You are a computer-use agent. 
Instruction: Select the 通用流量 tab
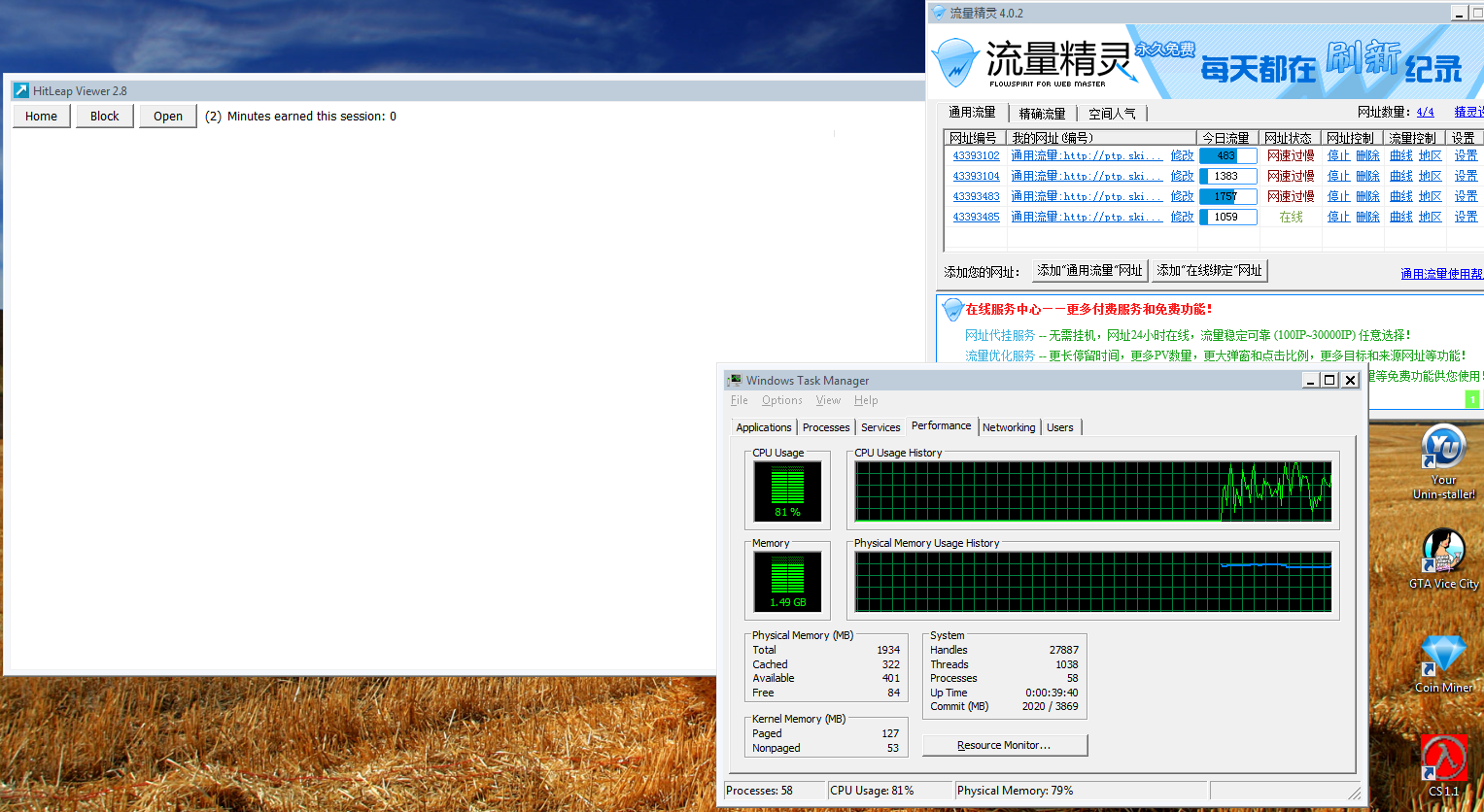click(972, 113)
